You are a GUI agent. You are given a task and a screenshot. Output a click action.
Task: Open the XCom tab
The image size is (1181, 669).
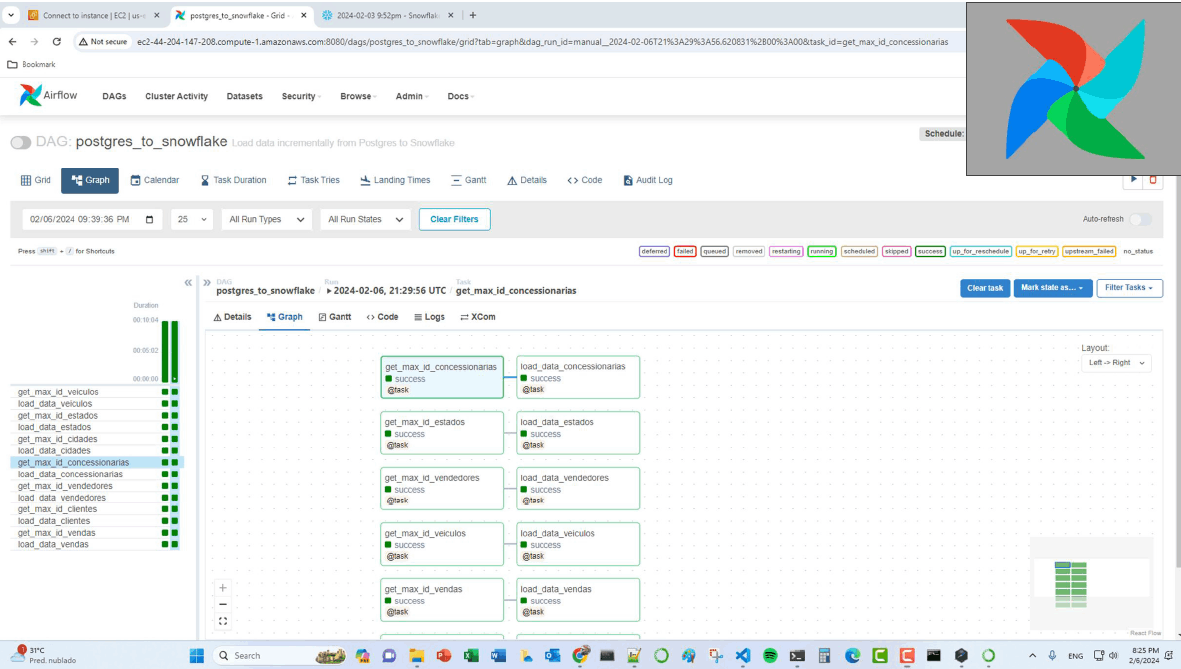point(478,317)
